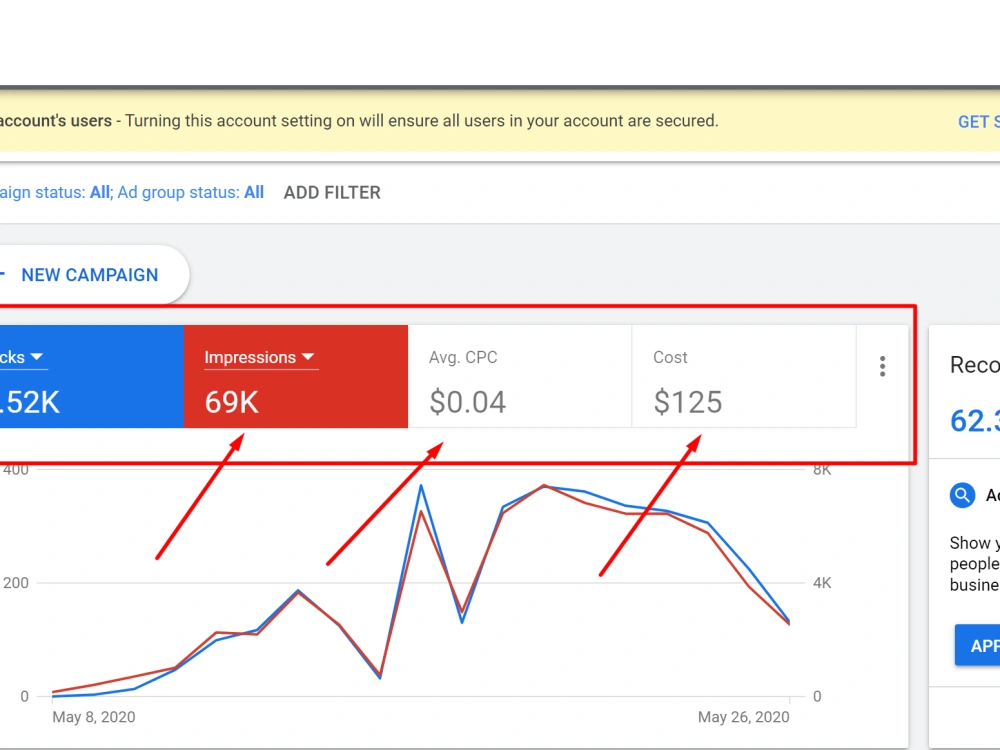Click the 4K right axis label
This screenshot has height=750, width=1000.
pos(822,583)
